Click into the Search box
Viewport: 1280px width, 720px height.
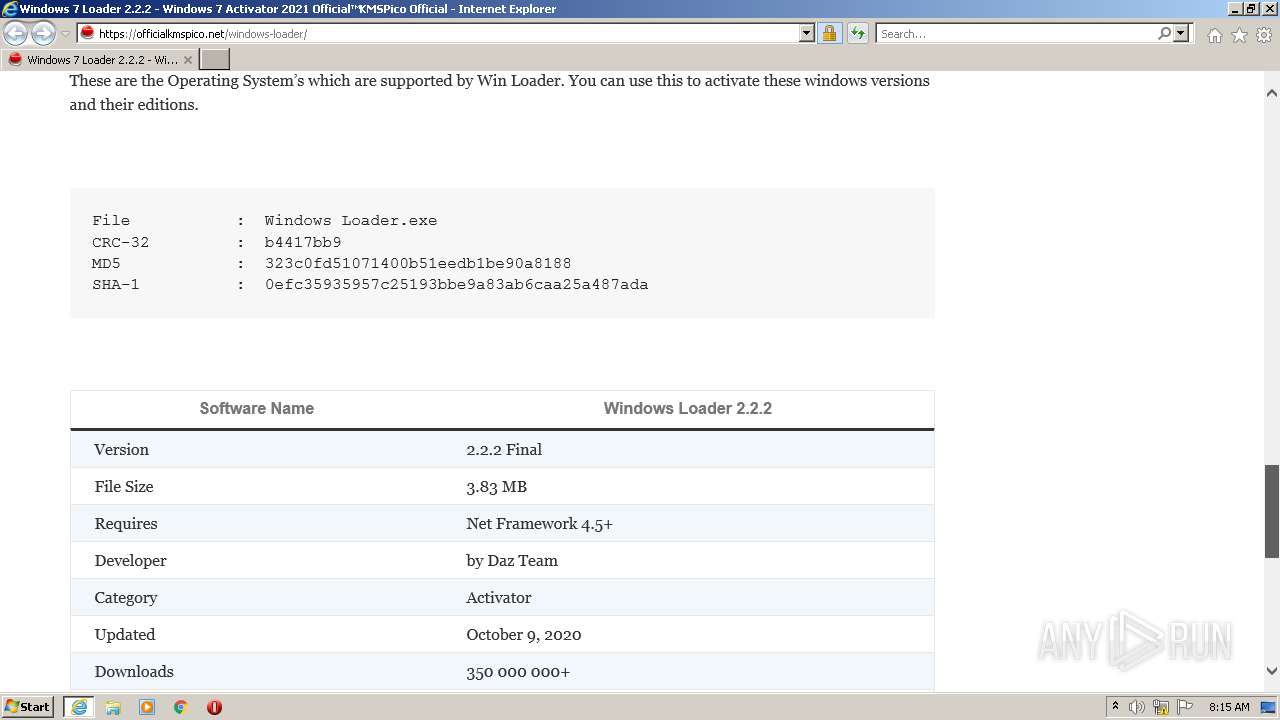(x=1015, y=33)
